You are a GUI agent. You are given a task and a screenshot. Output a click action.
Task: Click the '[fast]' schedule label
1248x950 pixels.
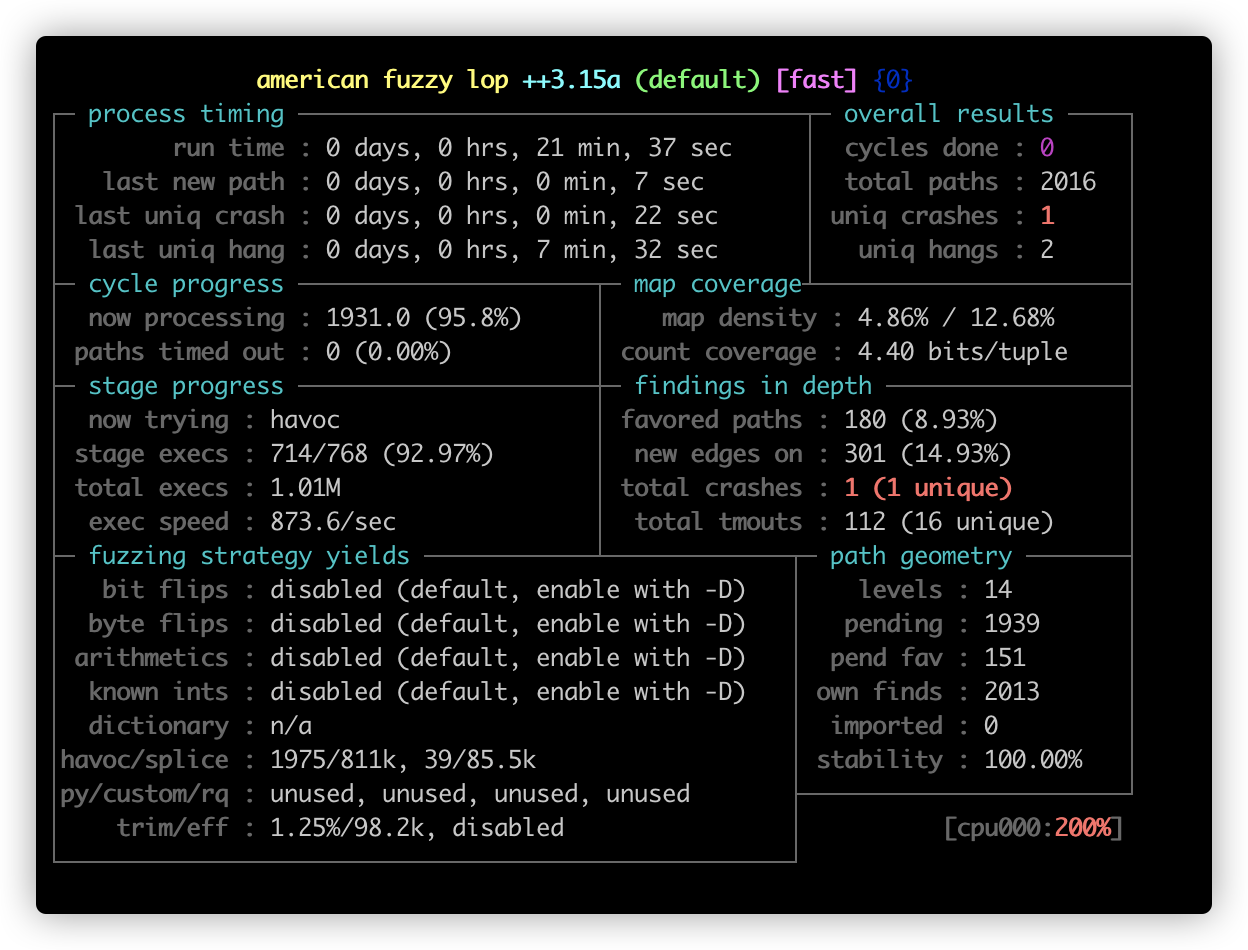(816, 80)
